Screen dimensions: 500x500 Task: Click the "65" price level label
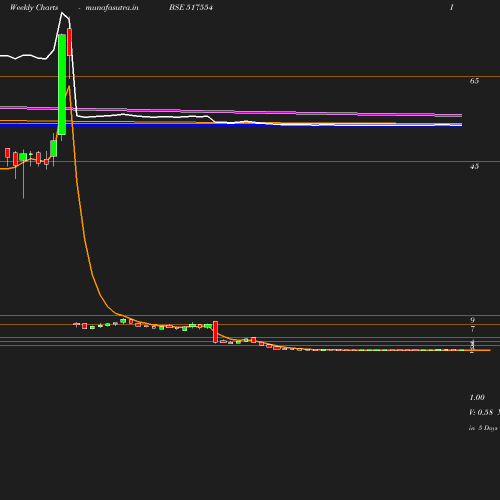click(474, 81)
